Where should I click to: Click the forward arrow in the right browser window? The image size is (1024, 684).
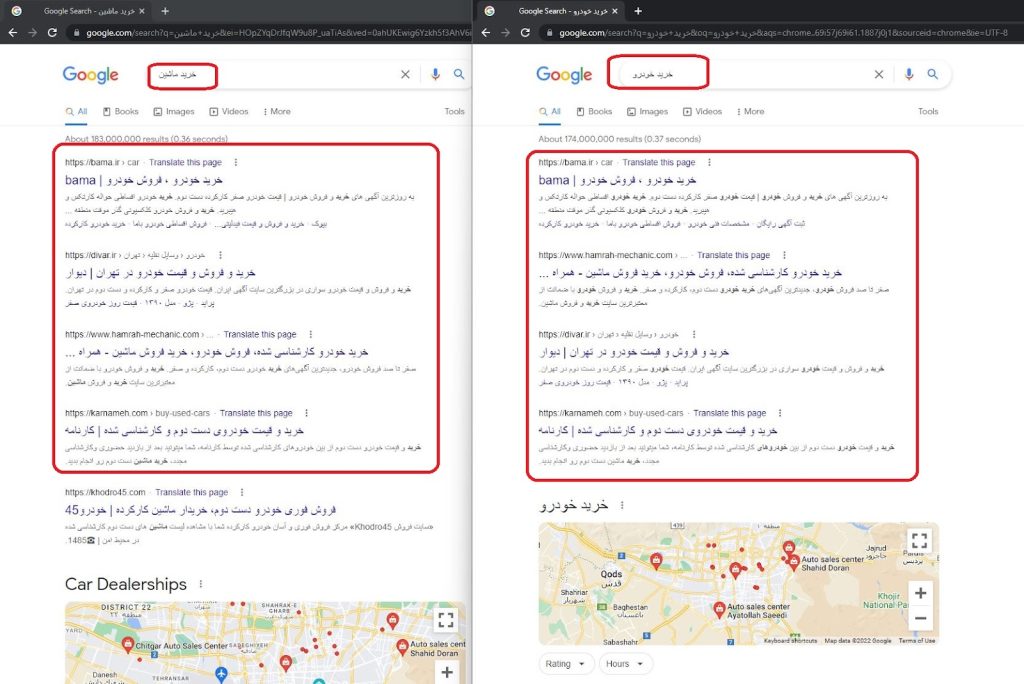point(505,33)
